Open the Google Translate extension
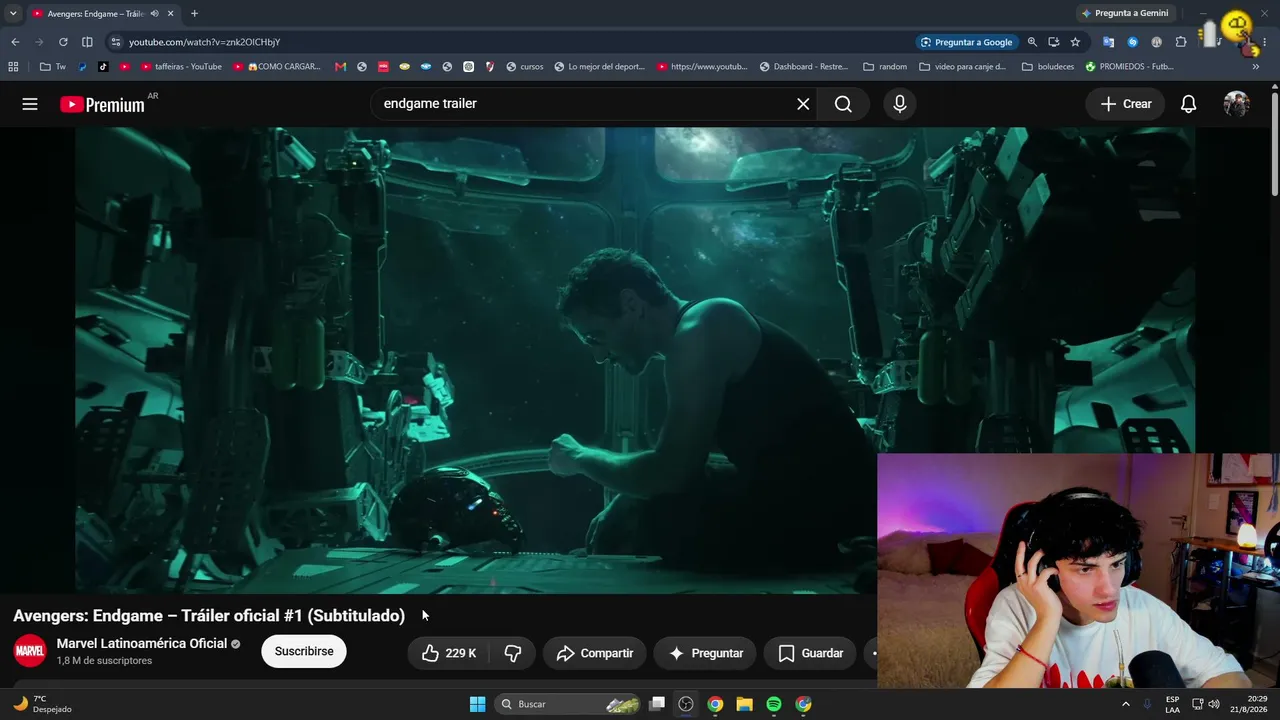The image size is (1280, 720). point(1108,42)
